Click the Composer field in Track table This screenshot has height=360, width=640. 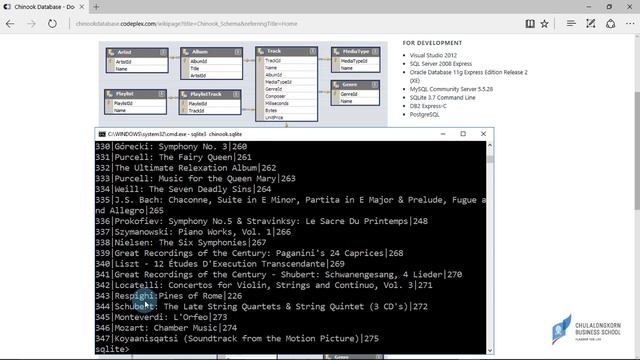[276, 96]
